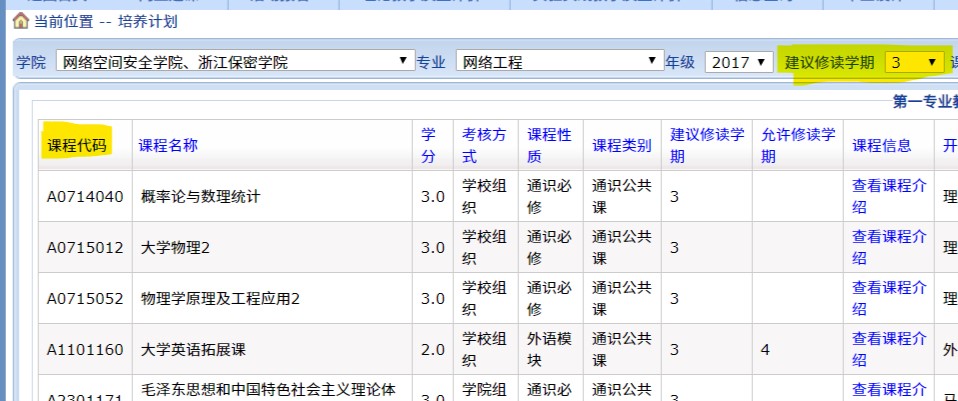The width and height of the screenshot is (958, 401).
Task: Open the 建议修读学期 dropdown showing 3
Action: tap(914, 62)
